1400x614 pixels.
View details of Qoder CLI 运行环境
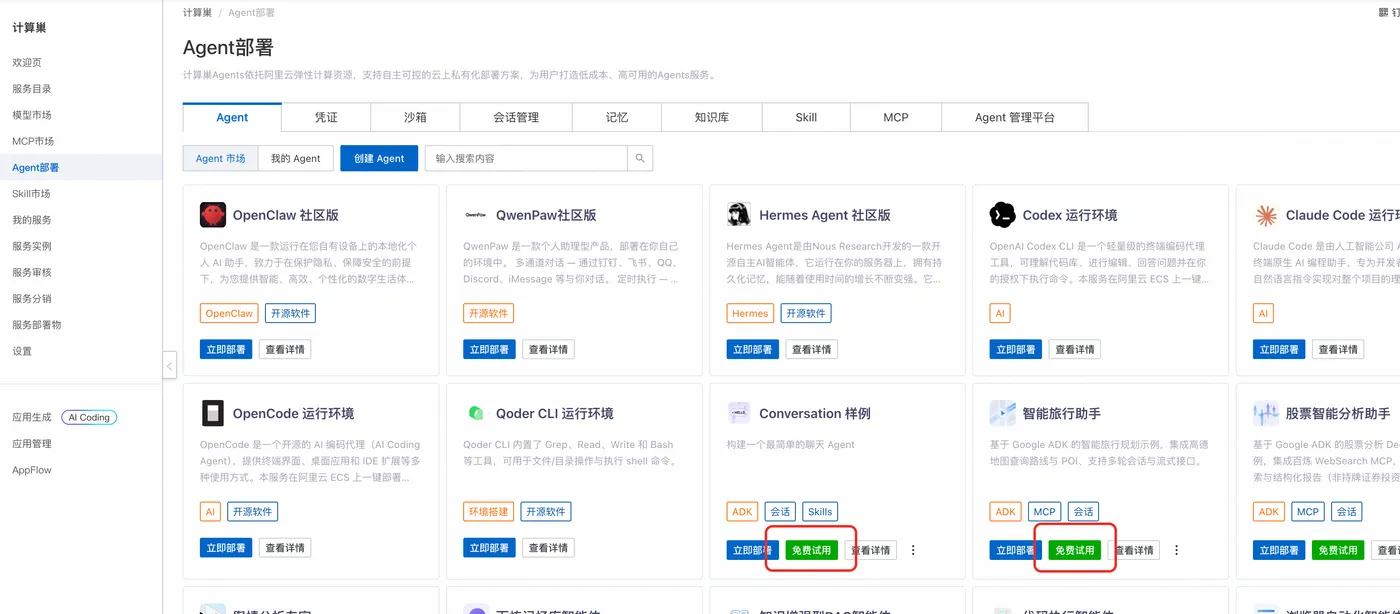click(548, 547)
